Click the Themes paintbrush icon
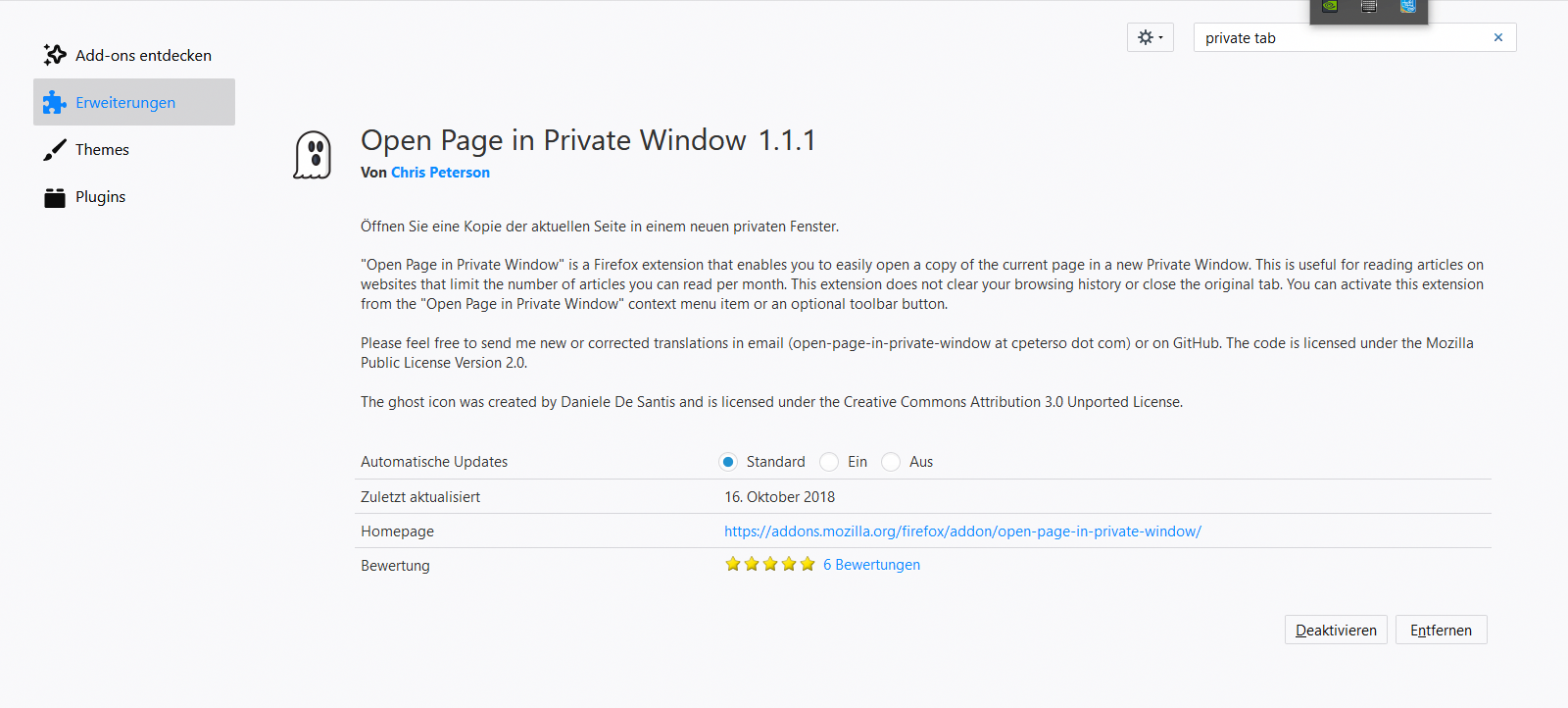1568x708 pixels. pos(55,150)
